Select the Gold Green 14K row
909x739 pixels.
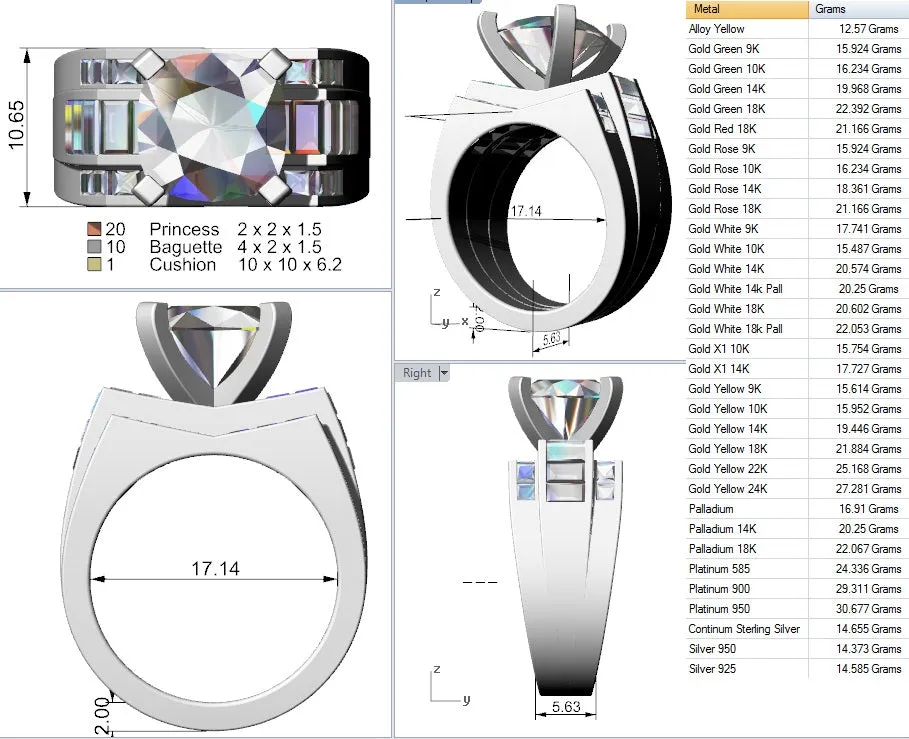[x=797, y=89]
